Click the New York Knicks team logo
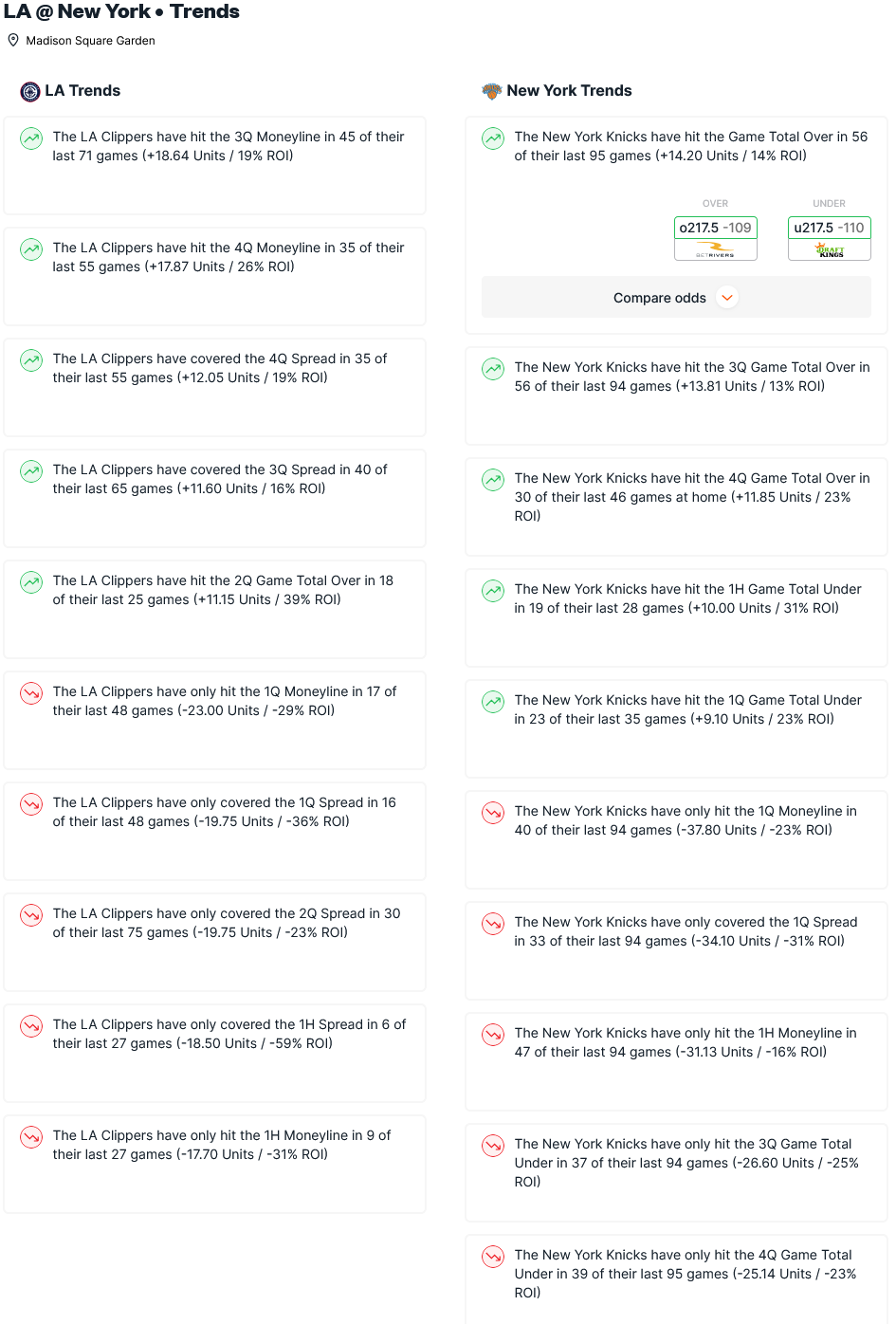896x1324 pixels. click(491, 91)
